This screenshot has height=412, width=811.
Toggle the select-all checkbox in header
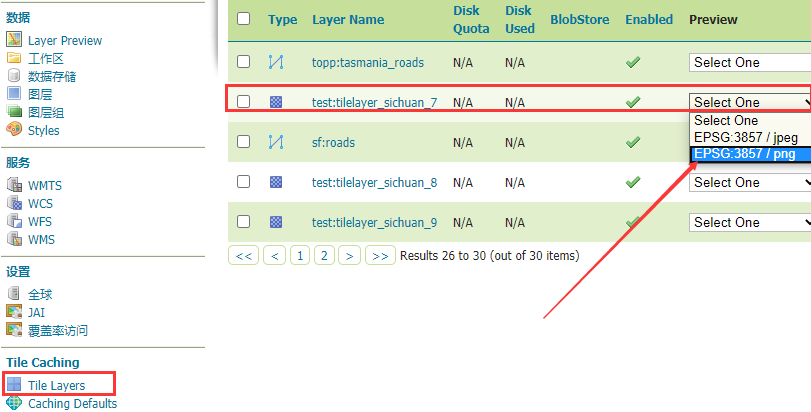(x=244, y=19)
